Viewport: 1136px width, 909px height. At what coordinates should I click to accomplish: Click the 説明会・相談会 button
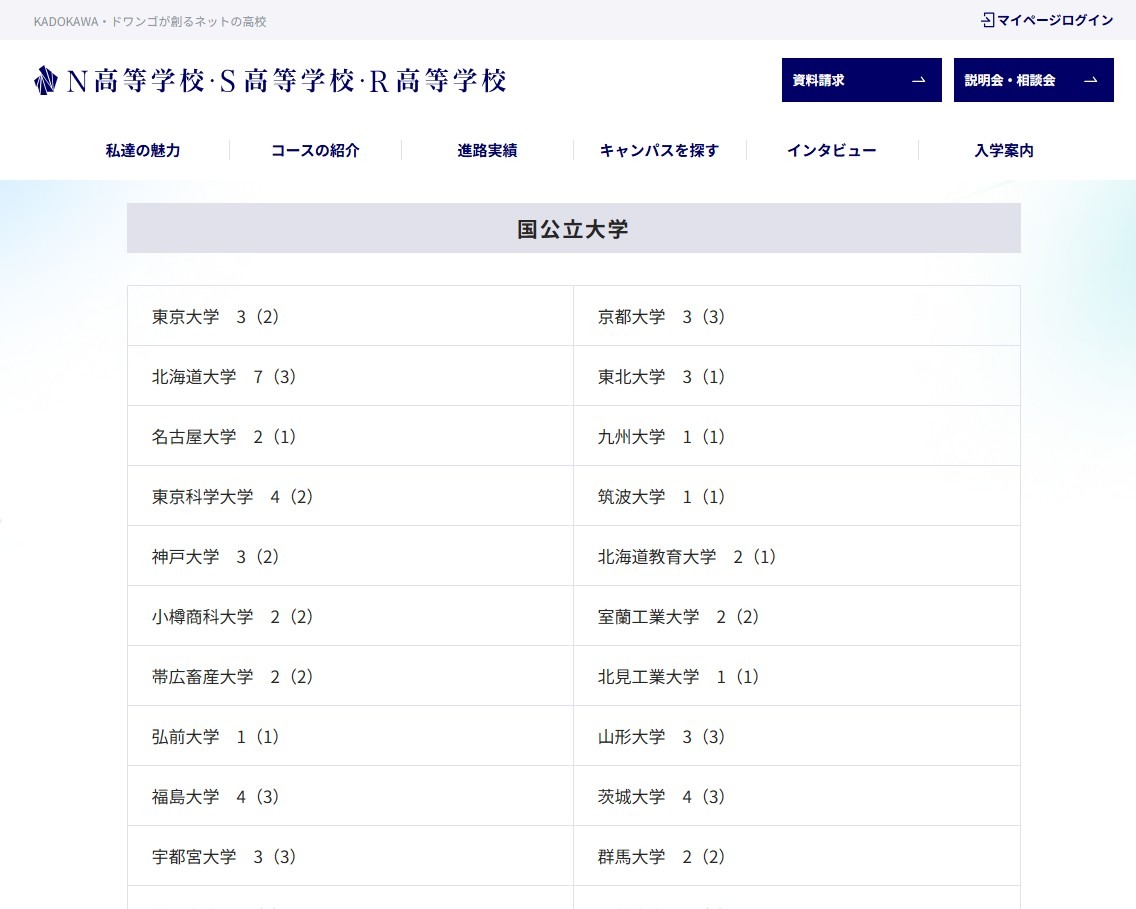click(1034, 79)
